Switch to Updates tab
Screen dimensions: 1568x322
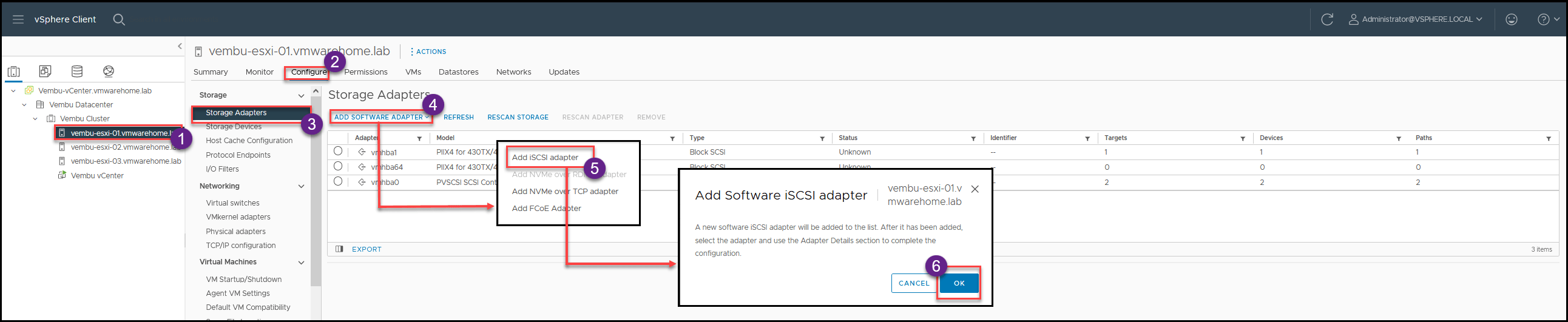(x=564, y=72)
